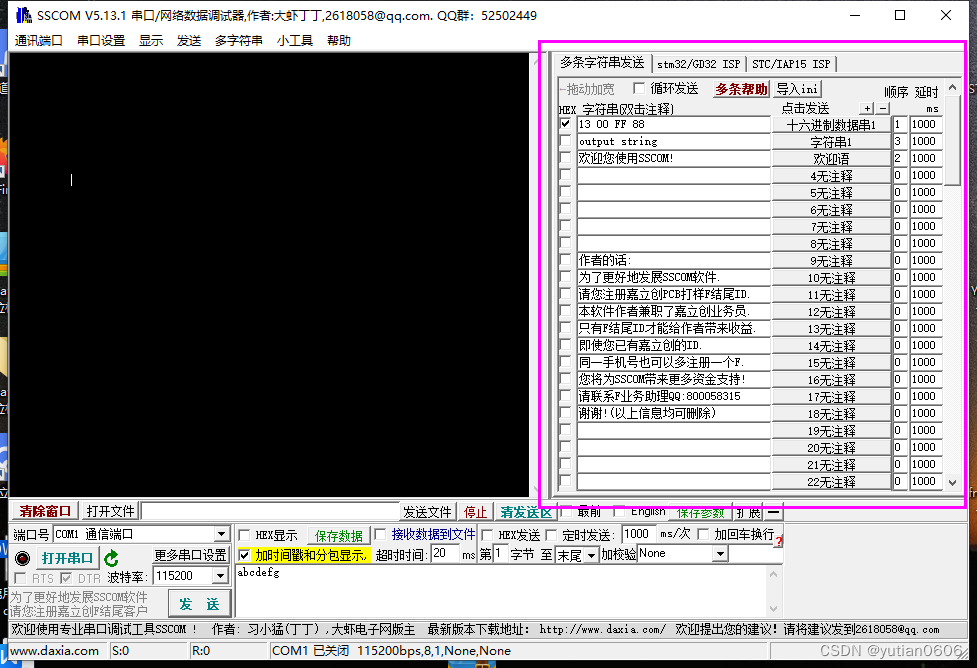Viewport: 977px width, 668px height.
Task: Open the 串口设置 menu
Action: click(x=101, y=41)
